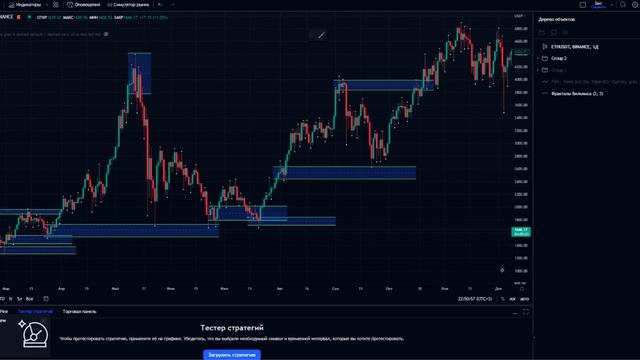The width and height of the screenshot is (640, 360).
Task: Open the USDT currency selector on price scale
Action: tap(519, 16)
